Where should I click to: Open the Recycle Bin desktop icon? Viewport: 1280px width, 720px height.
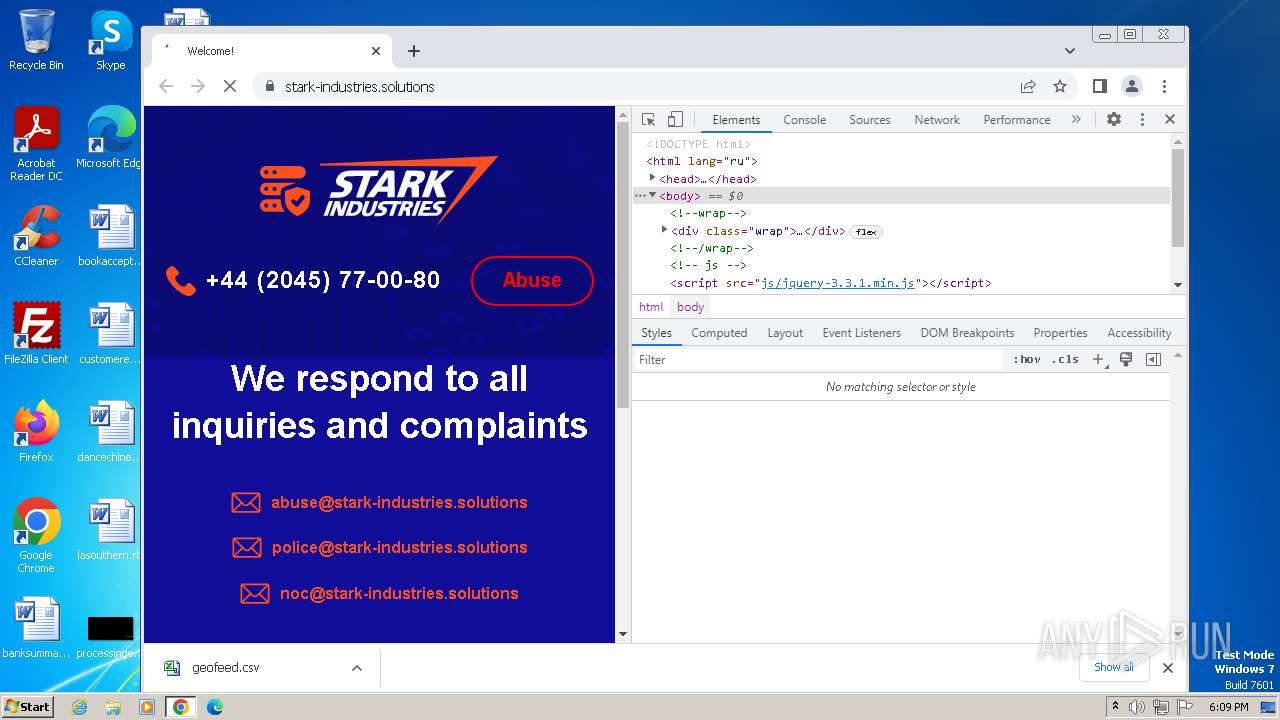pos(36,40)
